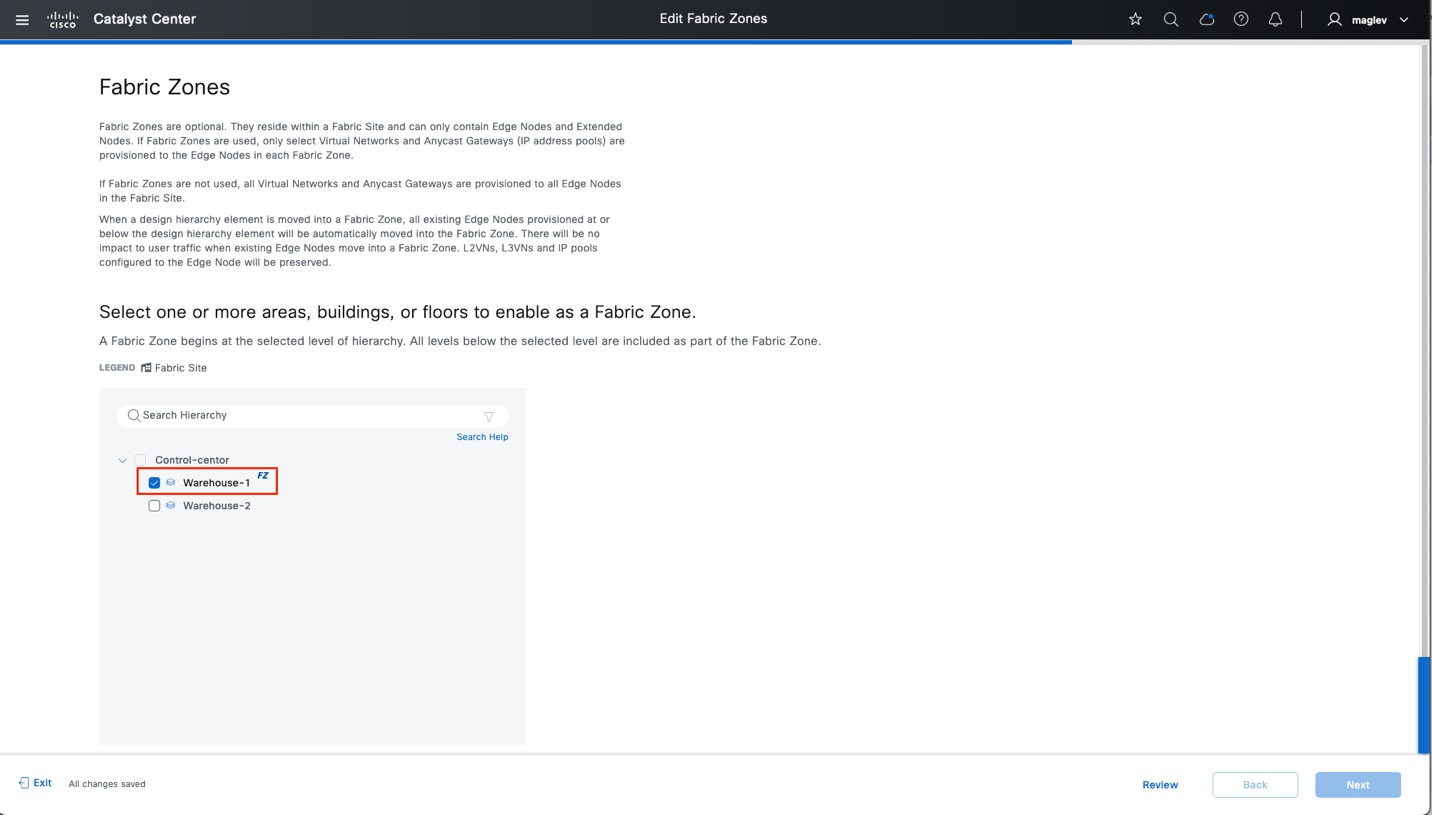Open the maglev user dropdown
Screen dimensions: 1432x815
pyautogui.click(x=1404, y=19)
